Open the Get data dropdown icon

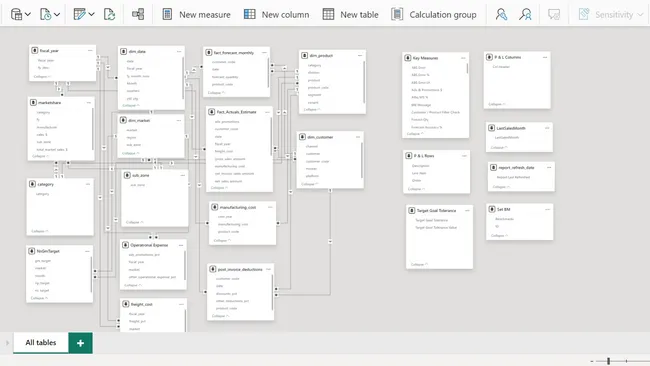tap(20, 15)
